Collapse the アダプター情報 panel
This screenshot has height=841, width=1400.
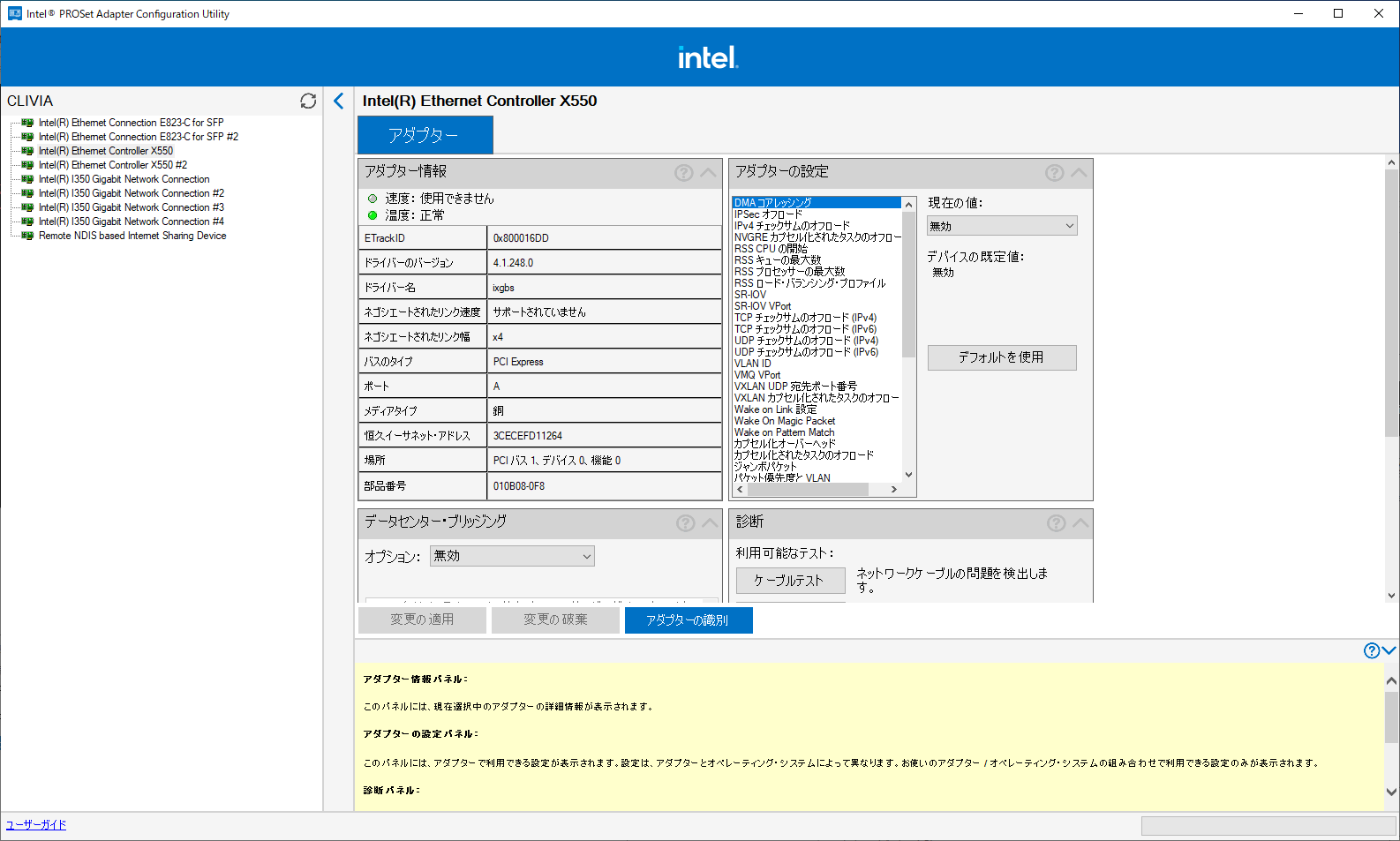[709, 172]
